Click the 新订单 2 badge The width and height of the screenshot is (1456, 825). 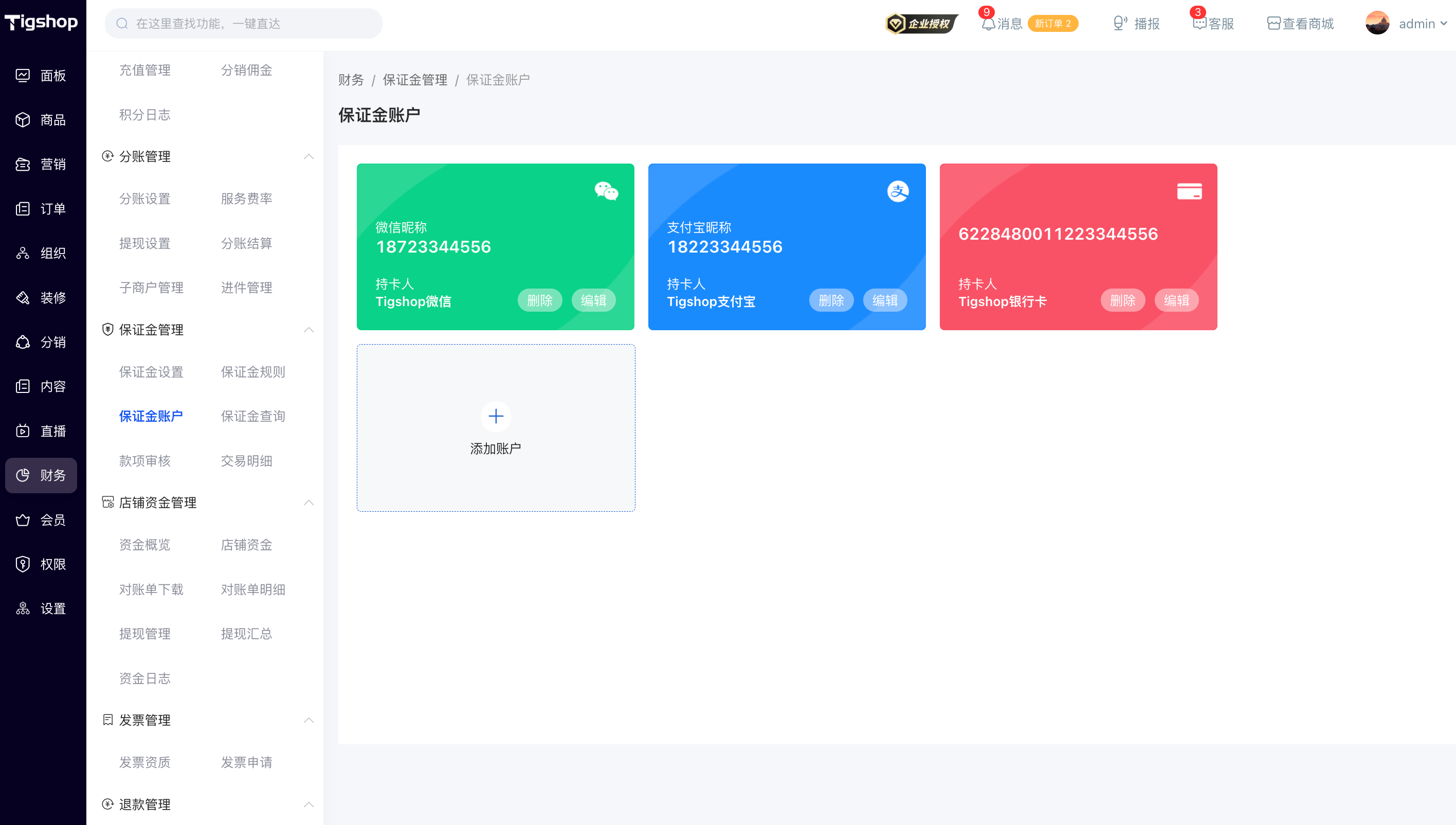pos(1053,24)
